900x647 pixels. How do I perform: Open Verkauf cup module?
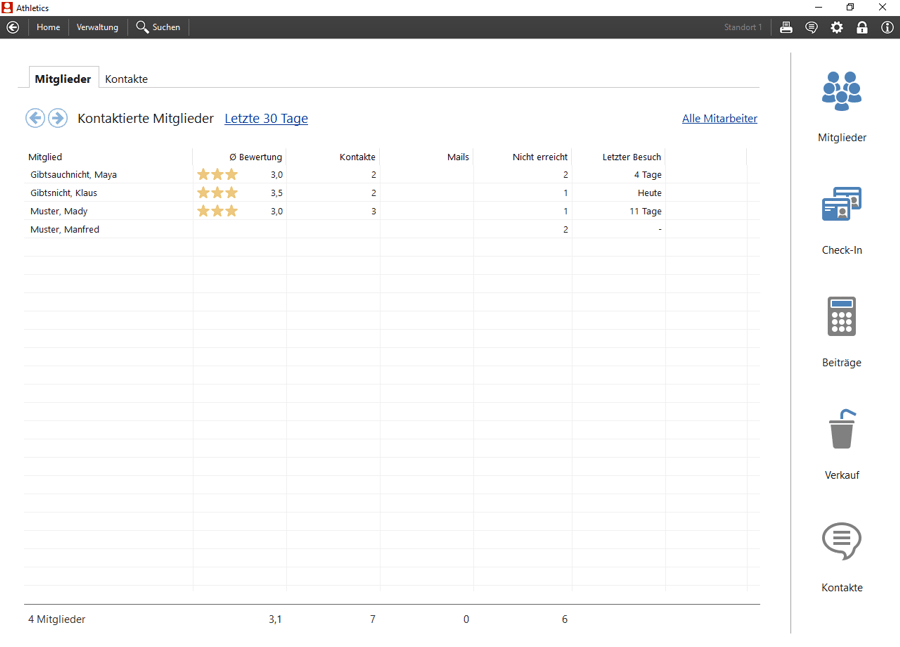[841, 444]
